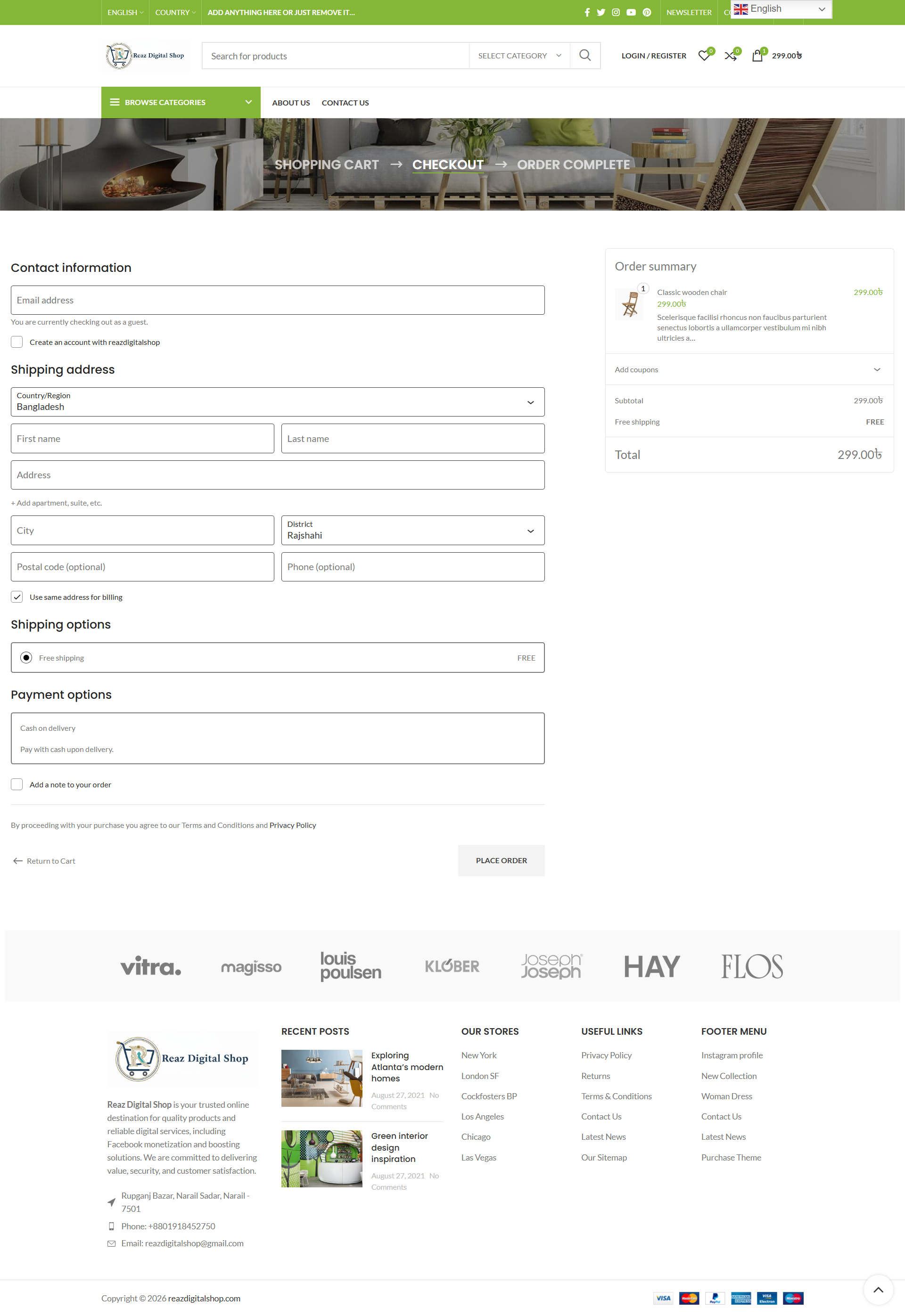
Task: Open the Country/Region dropdown
Action: (277, 402)
